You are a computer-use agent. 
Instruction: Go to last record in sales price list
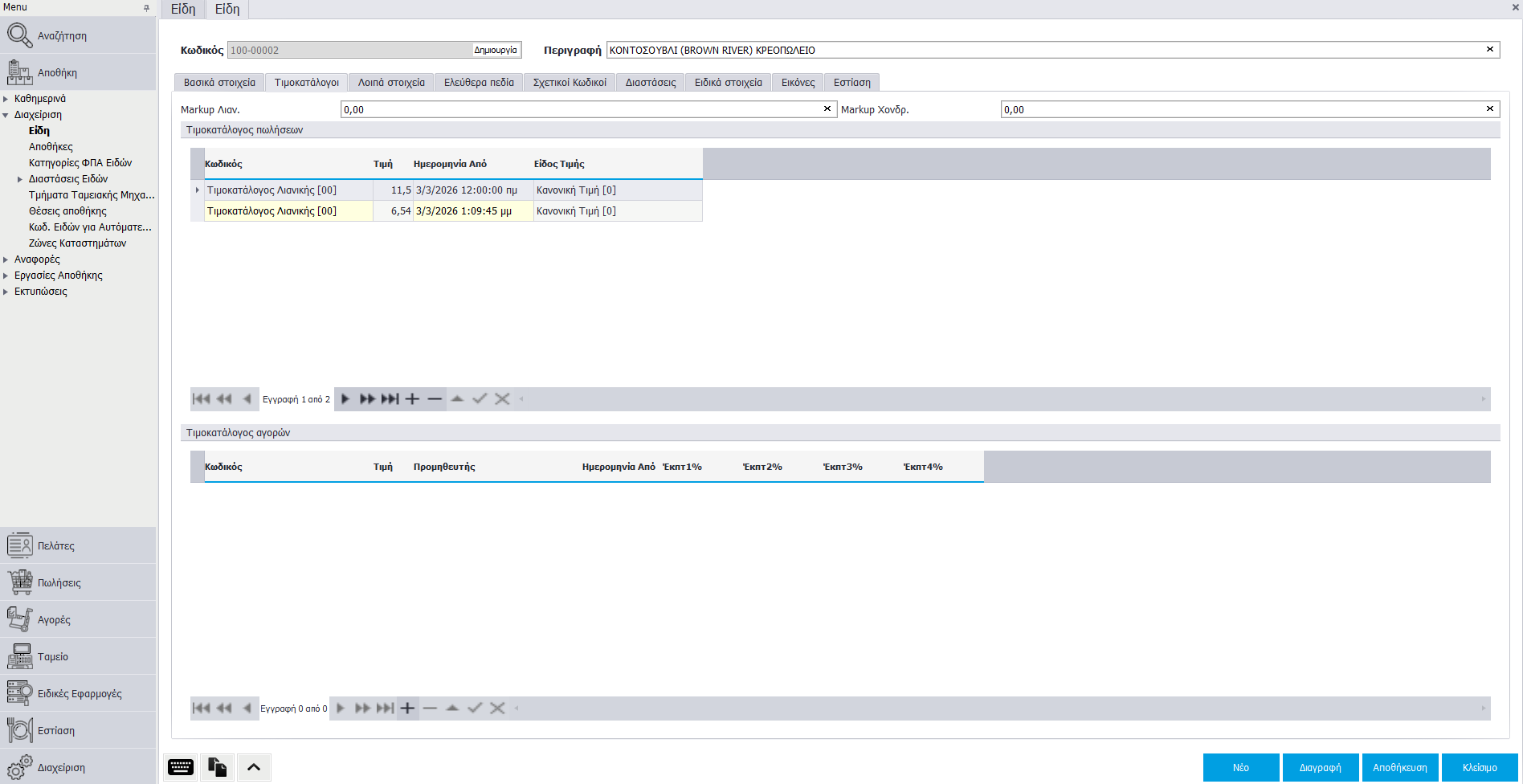click(x=390, y=399)
